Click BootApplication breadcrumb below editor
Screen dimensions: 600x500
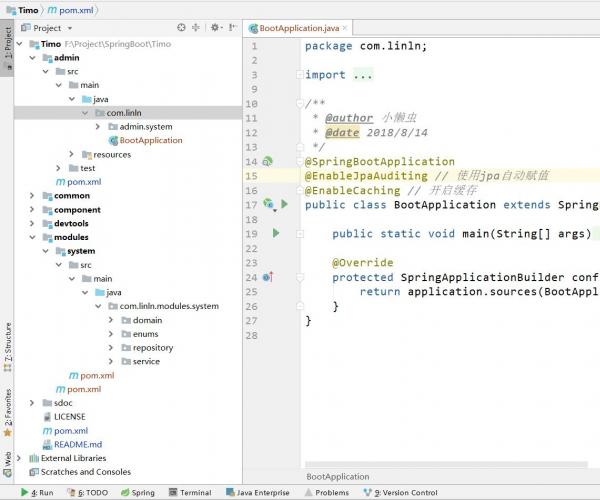coord(338,477)
